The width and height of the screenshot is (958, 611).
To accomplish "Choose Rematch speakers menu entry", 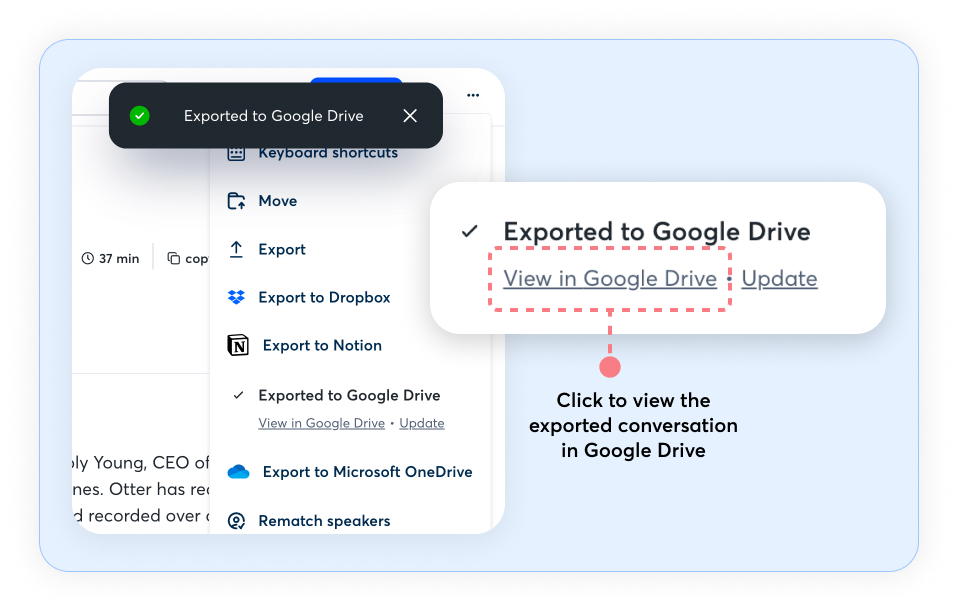I will (324, 521).
